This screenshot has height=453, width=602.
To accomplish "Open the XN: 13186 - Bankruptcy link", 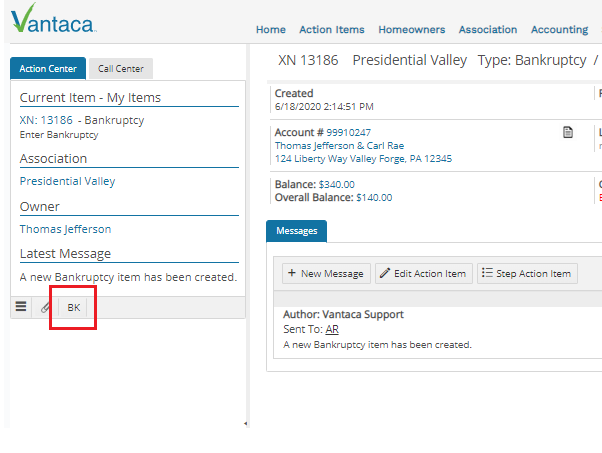I will point(82,120).
